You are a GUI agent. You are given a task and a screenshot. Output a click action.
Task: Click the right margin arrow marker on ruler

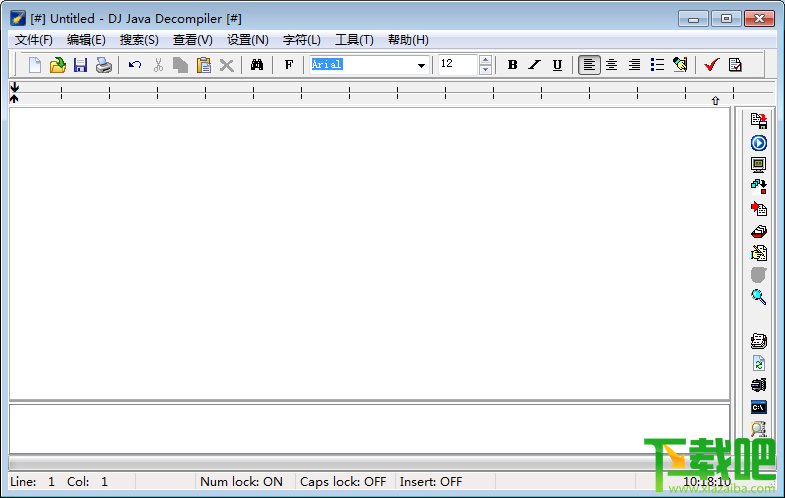click(715, 101)
